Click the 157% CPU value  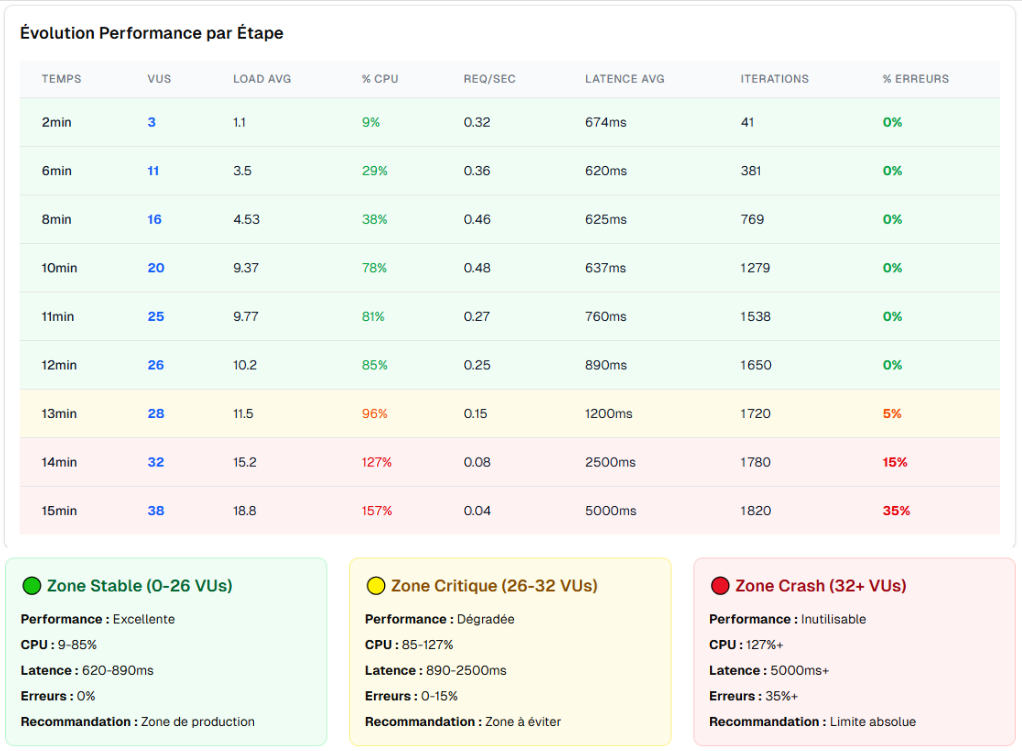377,511
